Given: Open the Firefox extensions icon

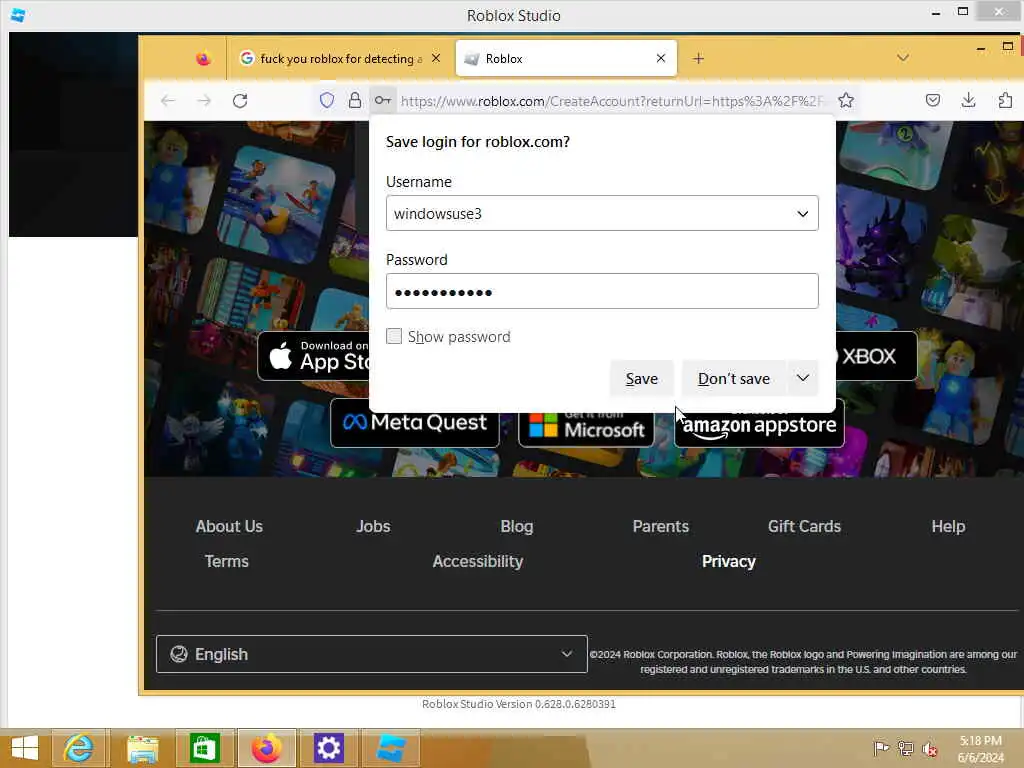Looking at the screenshot, I should coord(1005,100).
